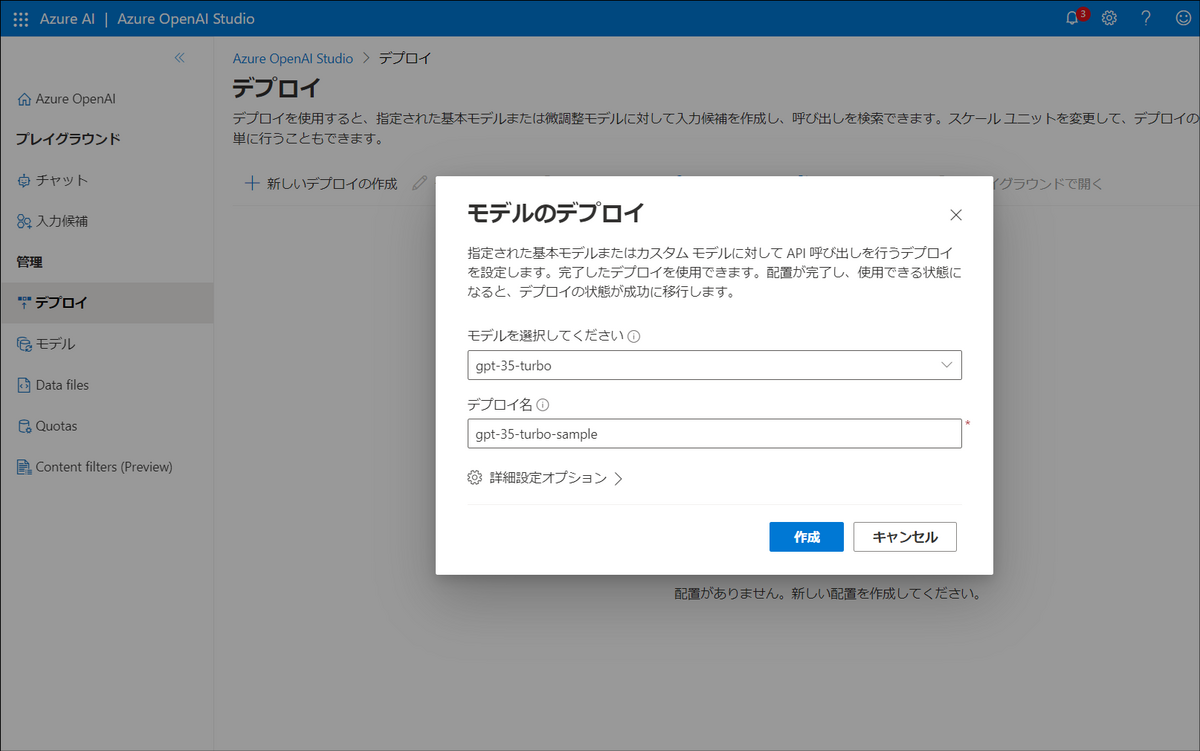Click the 入力候補 sidebar icon
The image size is (1200, 751).
(x=24, y=221)
